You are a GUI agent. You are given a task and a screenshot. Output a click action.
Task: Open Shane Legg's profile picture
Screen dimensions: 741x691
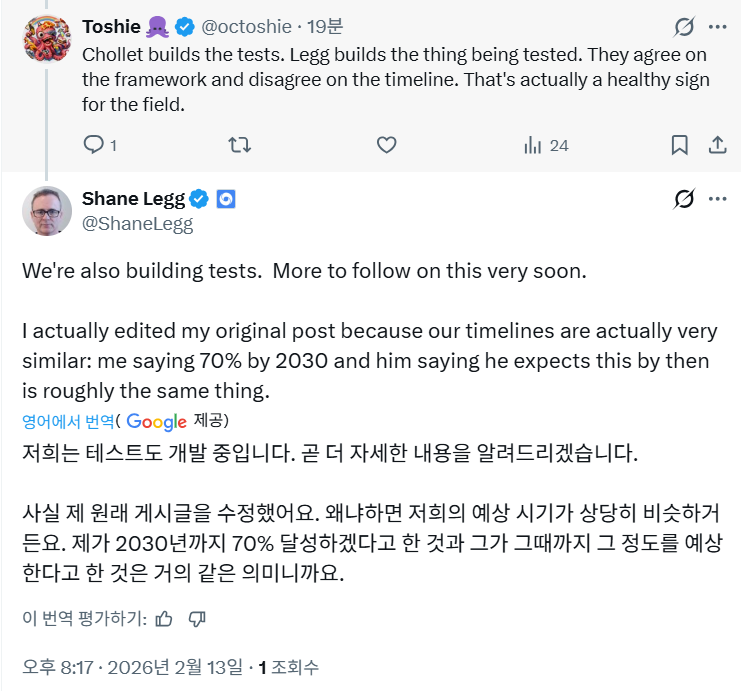[47, 211]
